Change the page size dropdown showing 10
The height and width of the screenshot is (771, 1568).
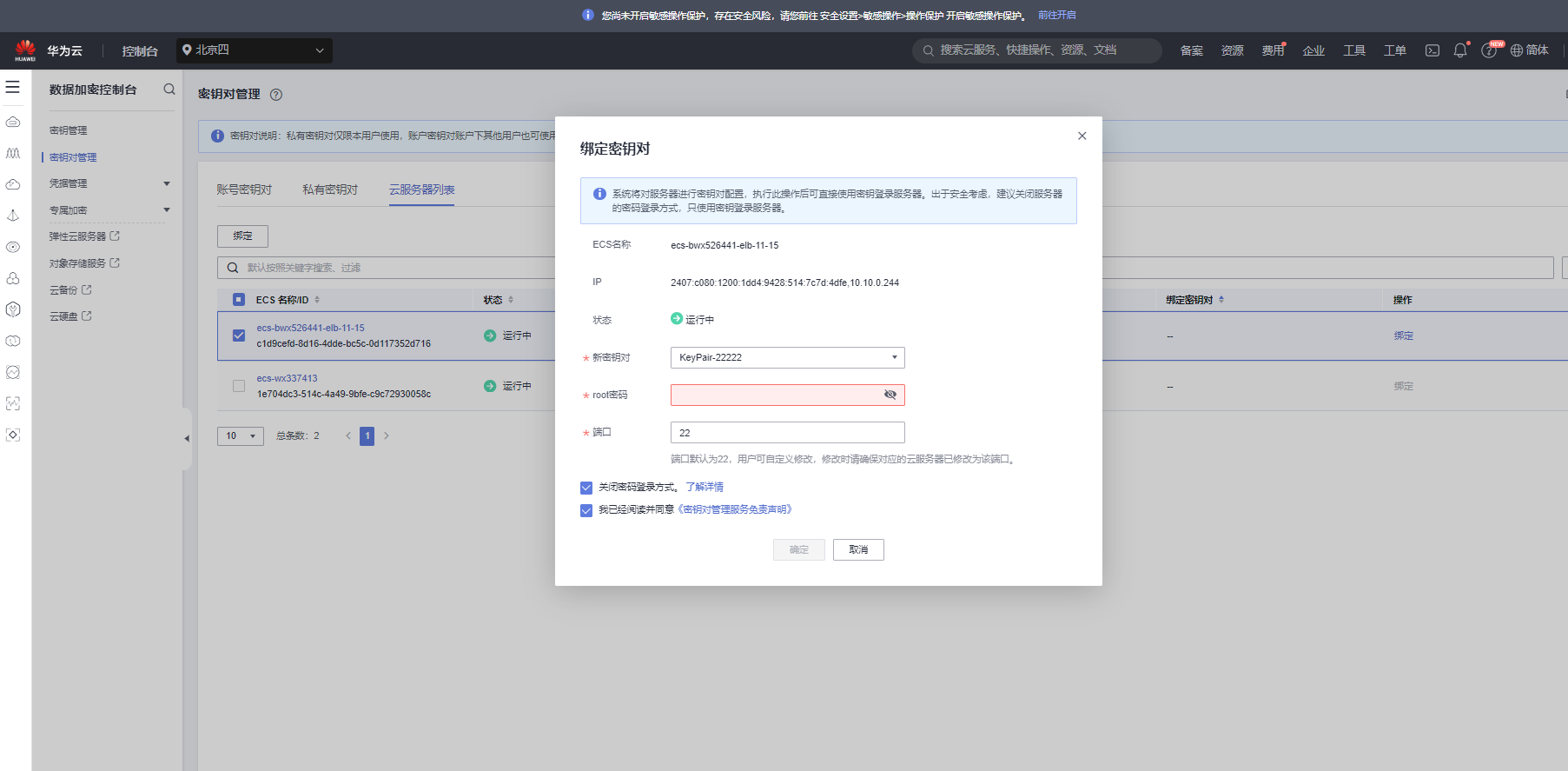click(x=241, y=436)
